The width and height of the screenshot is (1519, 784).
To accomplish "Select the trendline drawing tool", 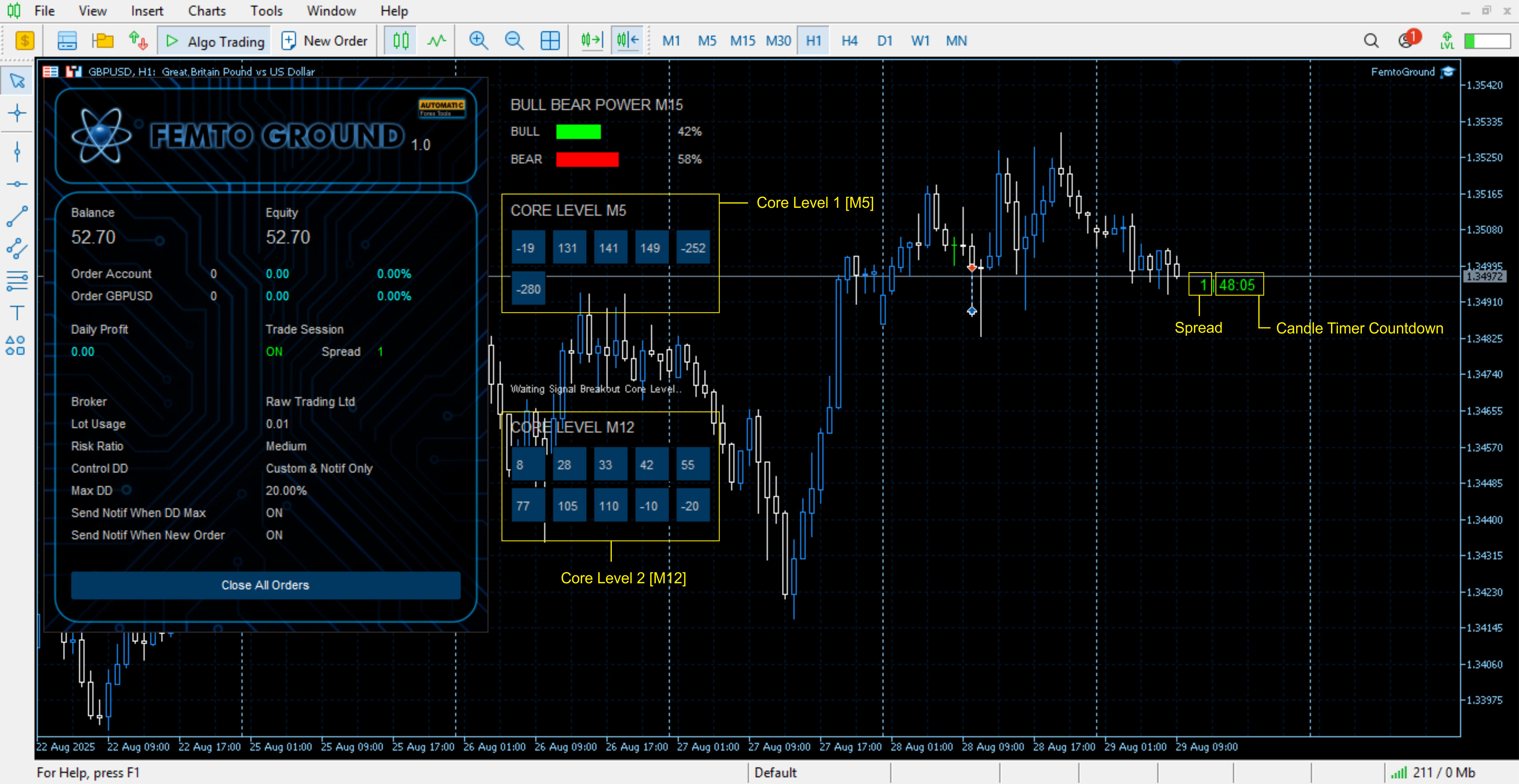I will coord(17,216).
